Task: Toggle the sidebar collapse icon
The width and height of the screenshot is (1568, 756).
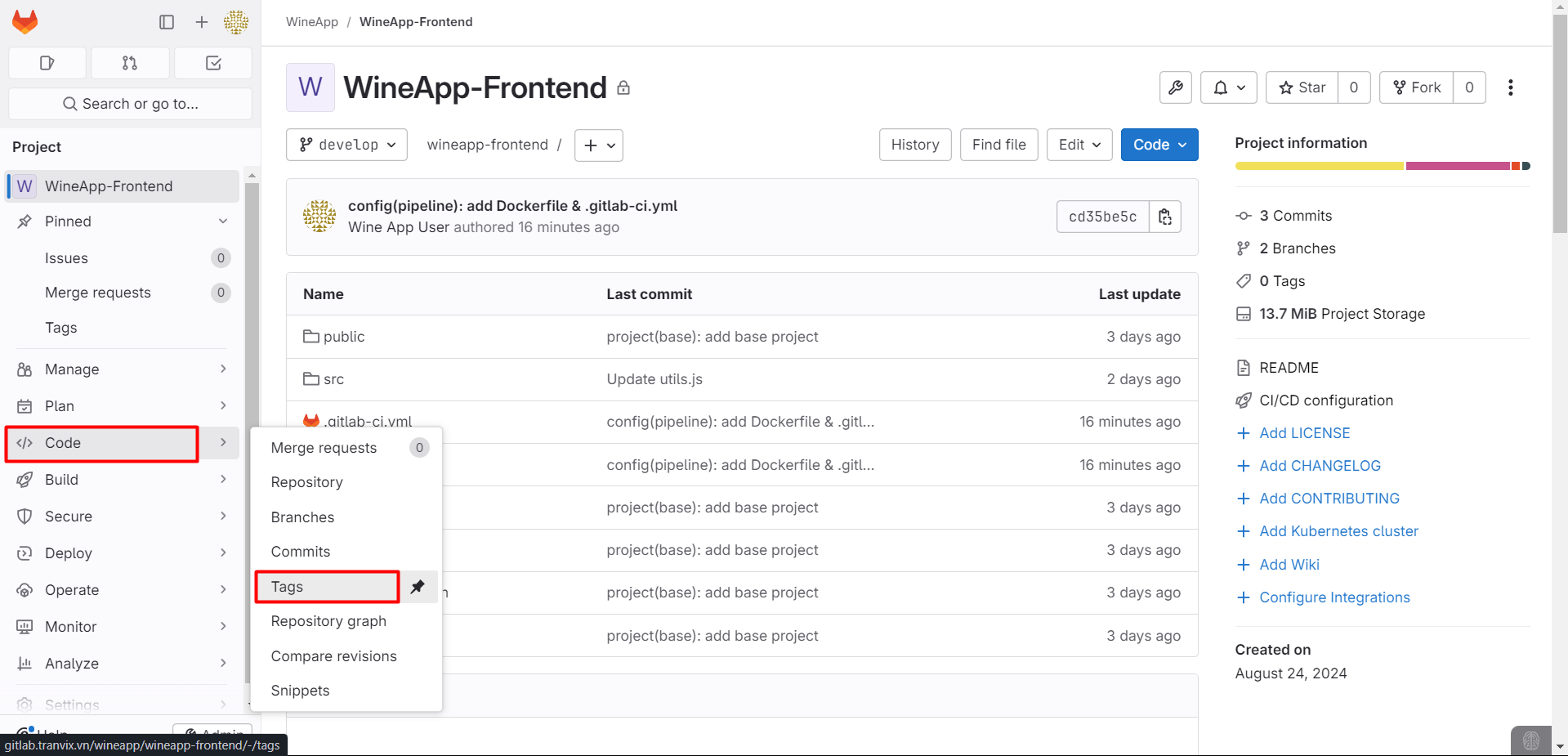Action: click(x=167, y=22)
